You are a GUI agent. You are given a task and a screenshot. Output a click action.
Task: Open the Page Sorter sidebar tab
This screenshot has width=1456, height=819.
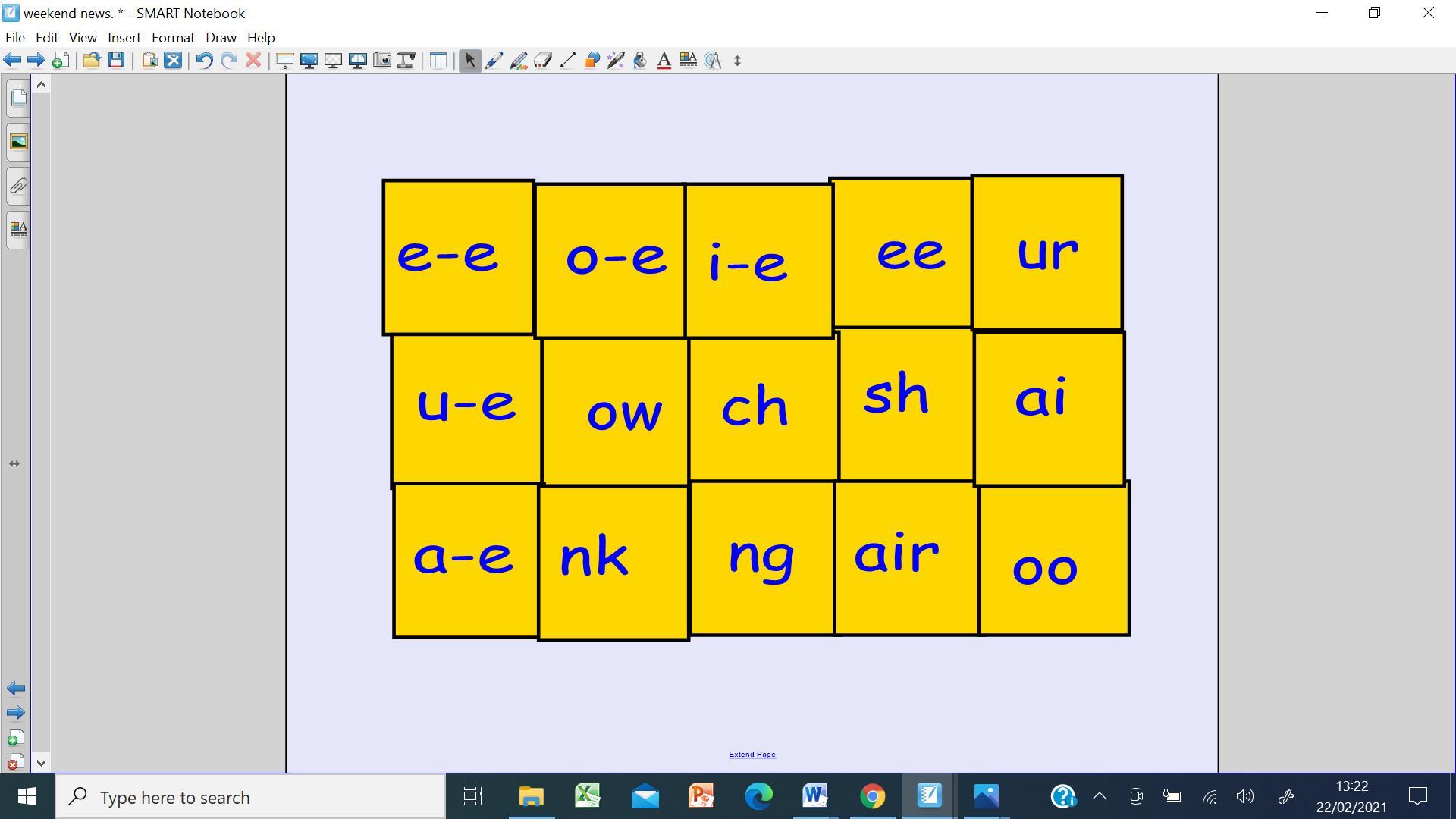(18, 99)
